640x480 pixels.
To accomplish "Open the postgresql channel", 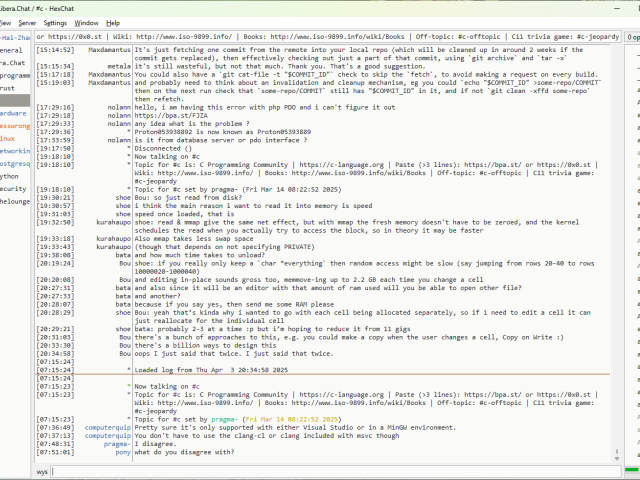I will 15,163.
